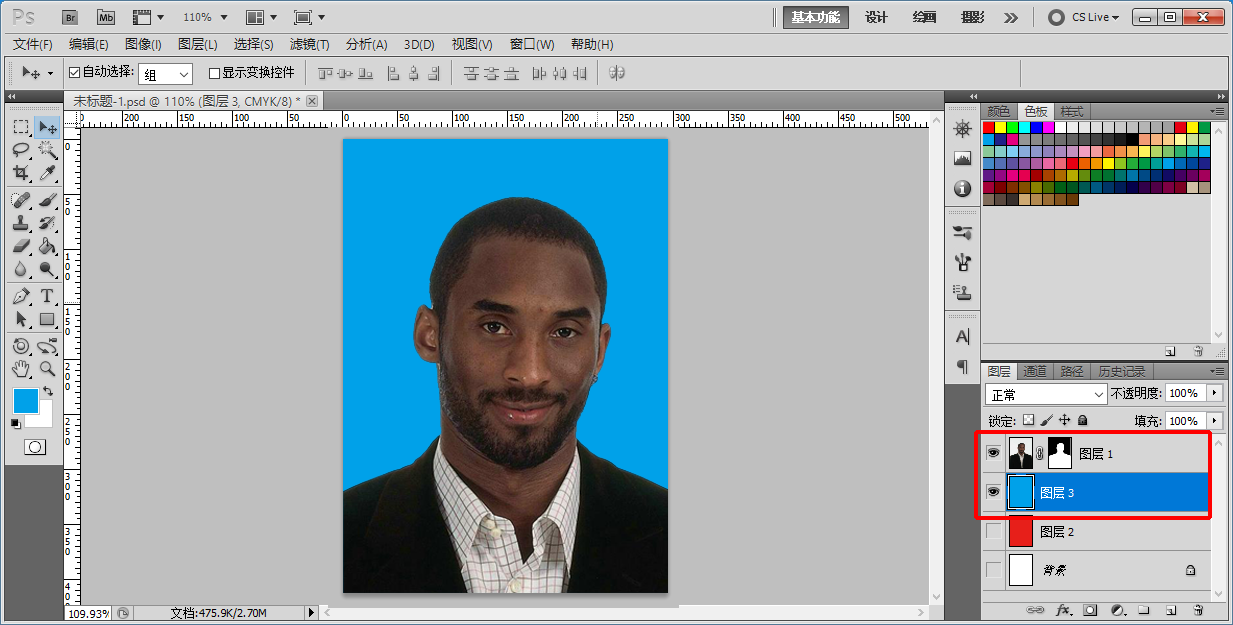Open the blend mode 正常 dropdown

pyautogui.click(x=1045, y=394)
